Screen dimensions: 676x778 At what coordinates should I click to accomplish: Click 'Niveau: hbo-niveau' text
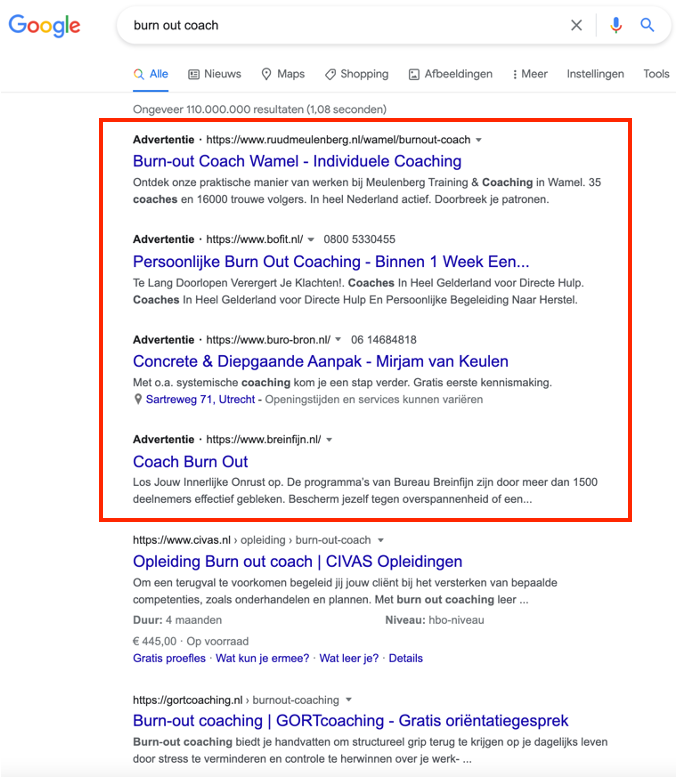tap(435, 620)
